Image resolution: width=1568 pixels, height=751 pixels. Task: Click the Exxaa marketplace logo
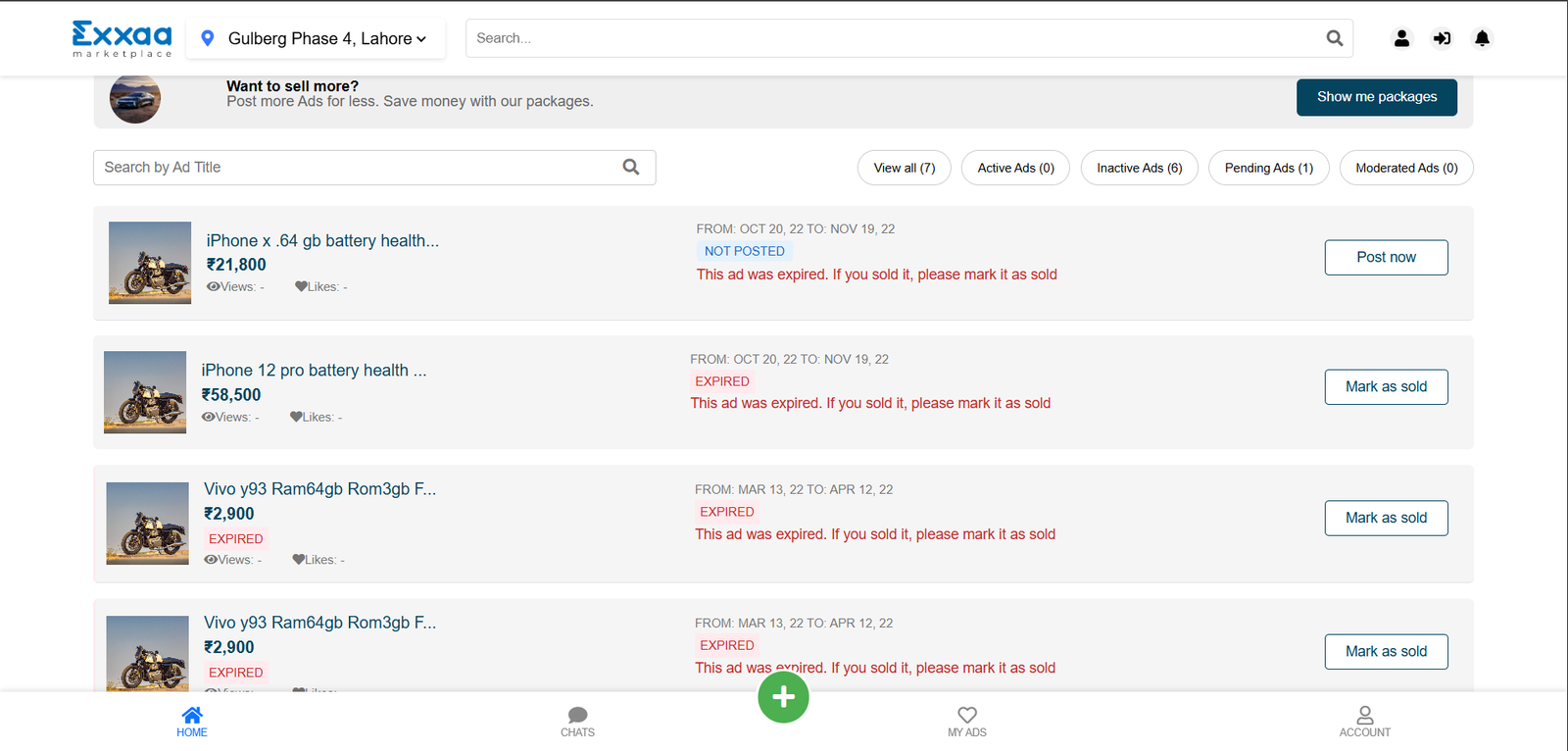(x=122, y=38)
